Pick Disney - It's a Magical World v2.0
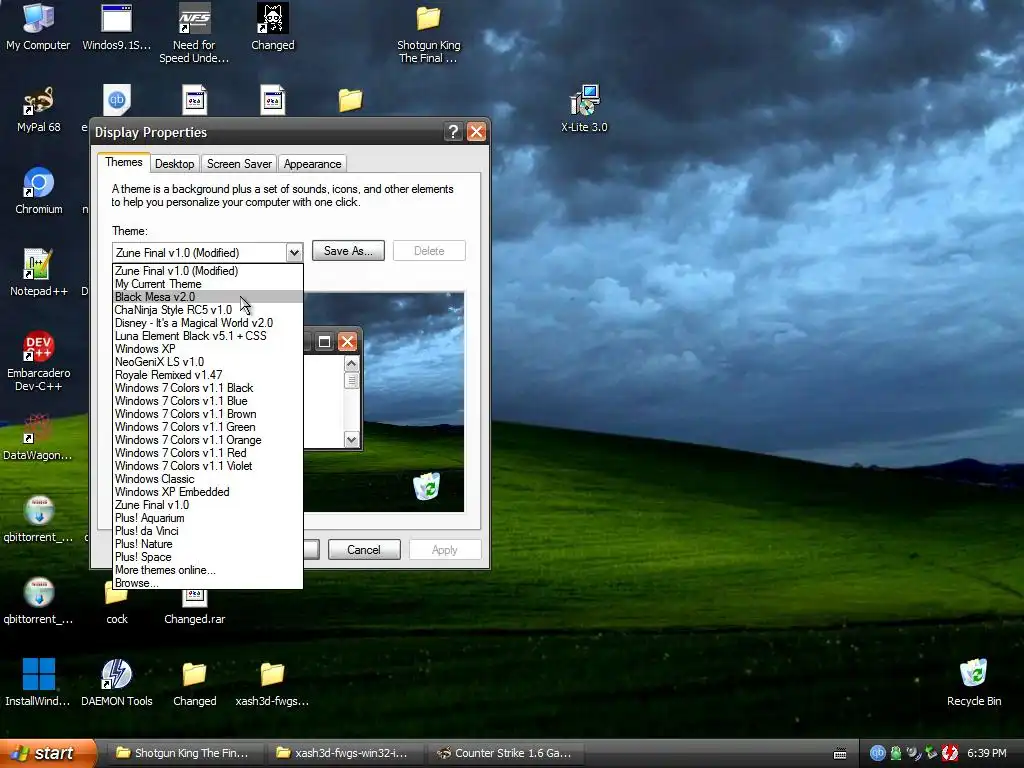The height and width of the screenshot is (768, 1024). tap(208, 323)
